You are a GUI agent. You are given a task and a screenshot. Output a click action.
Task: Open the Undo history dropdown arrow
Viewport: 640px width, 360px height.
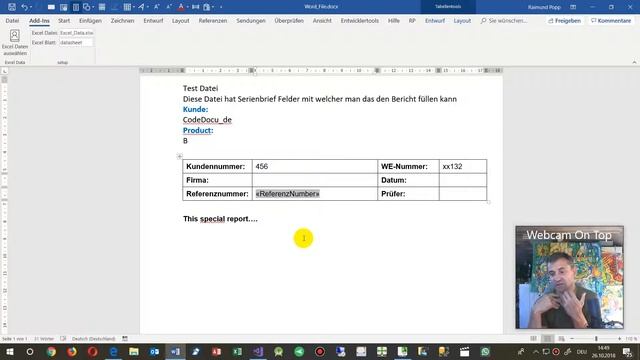31,7
